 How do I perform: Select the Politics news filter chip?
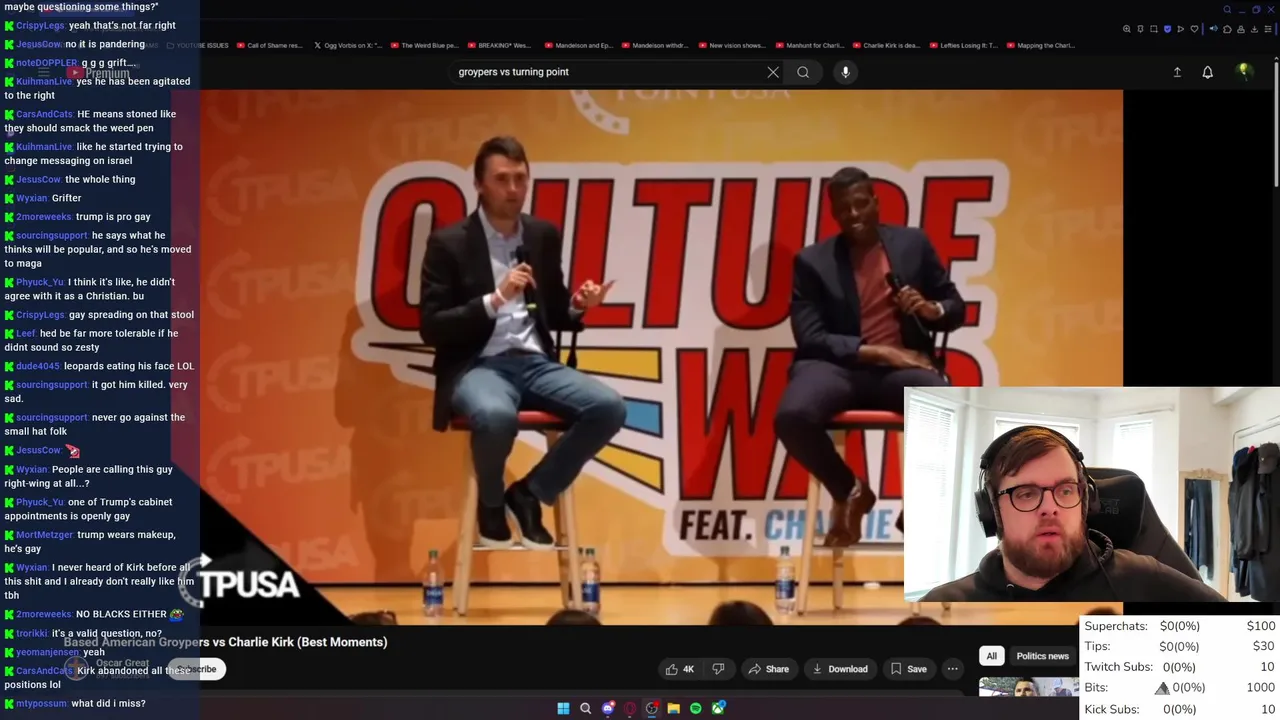click(1042, 656)
